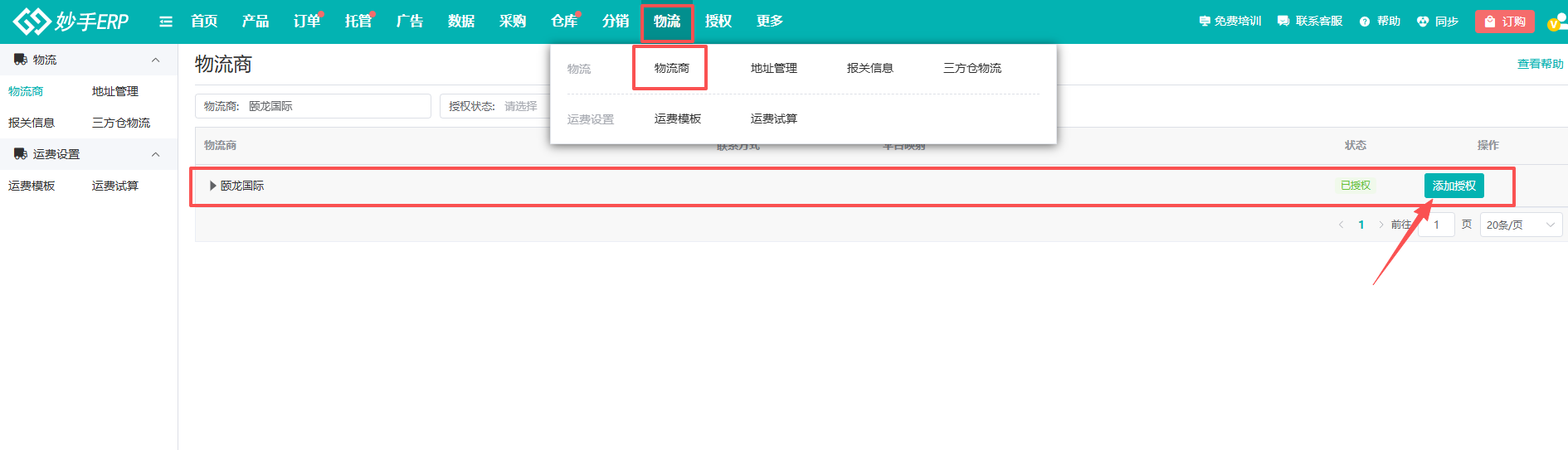Select page 1 in pagination
This screenshot has width=1568, height=450.
pyautogui.click(x=1361, y=225)
